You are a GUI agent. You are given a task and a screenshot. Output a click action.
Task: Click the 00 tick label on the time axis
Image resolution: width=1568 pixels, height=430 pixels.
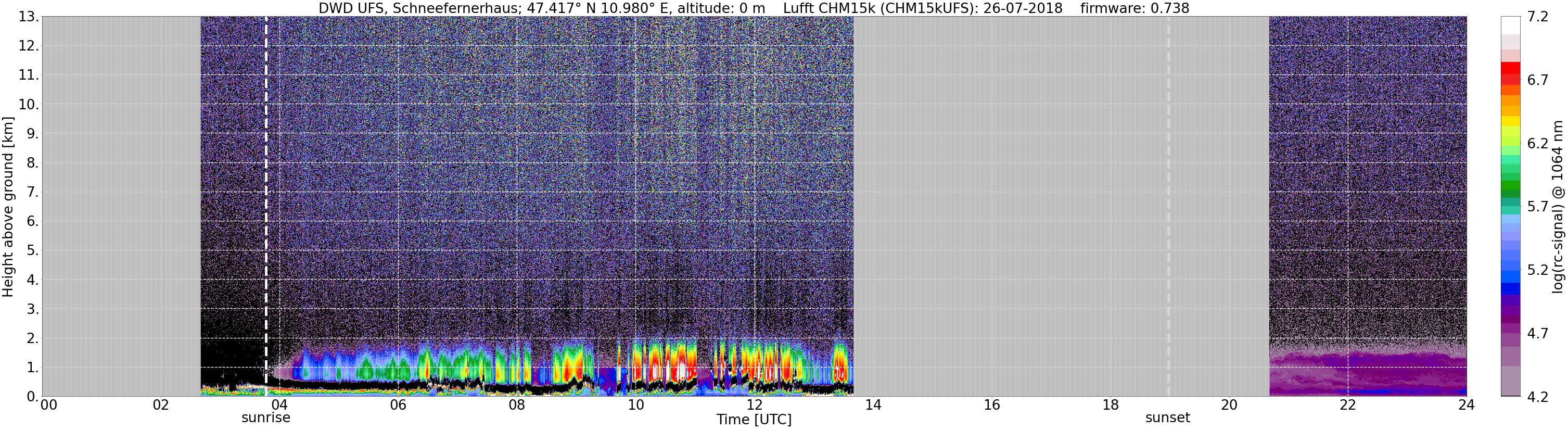pyautogui.click(x=48, y=405)
